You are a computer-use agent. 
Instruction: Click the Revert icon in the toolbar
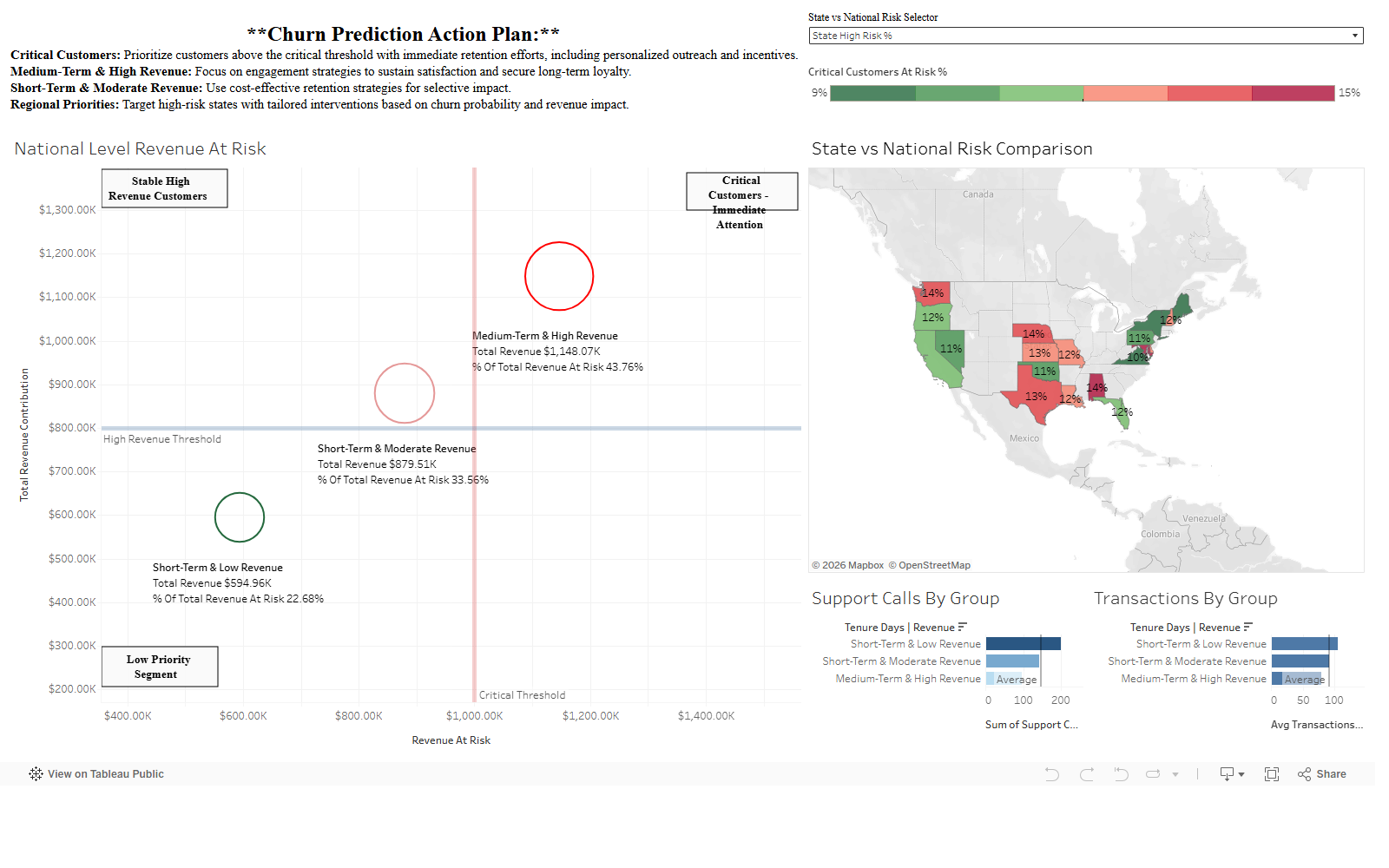tap(1121, 774)
